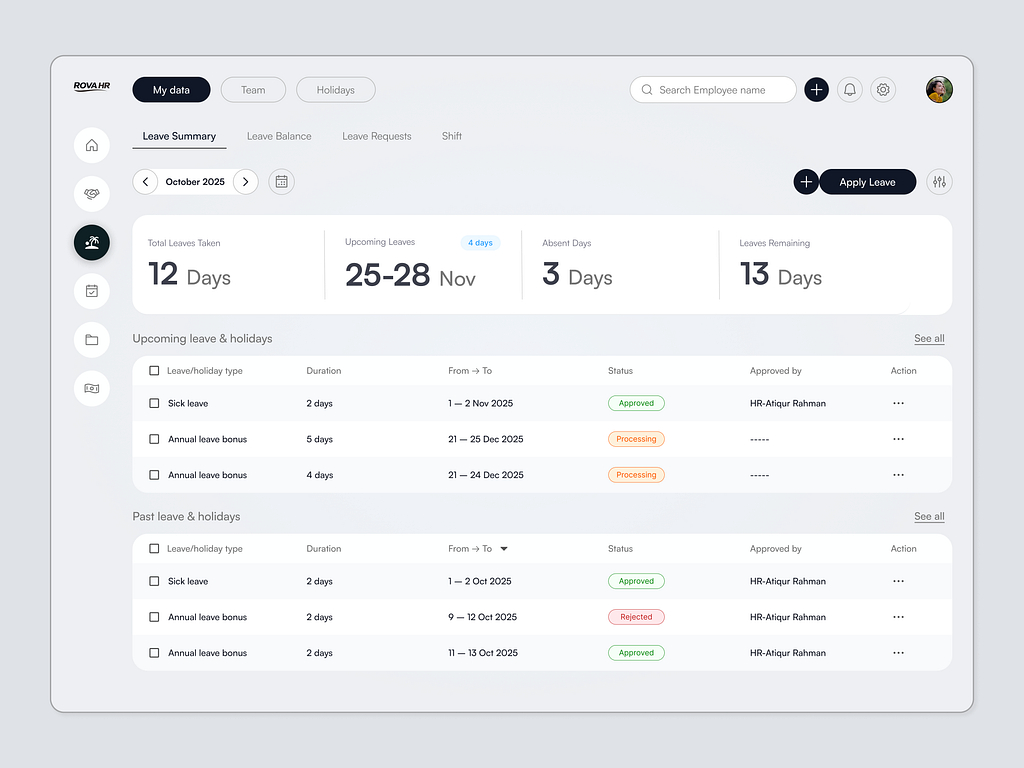The width and height of the screenshot is (1024, 768).
Task: Click the Apply Leave button
Action: 867,182
